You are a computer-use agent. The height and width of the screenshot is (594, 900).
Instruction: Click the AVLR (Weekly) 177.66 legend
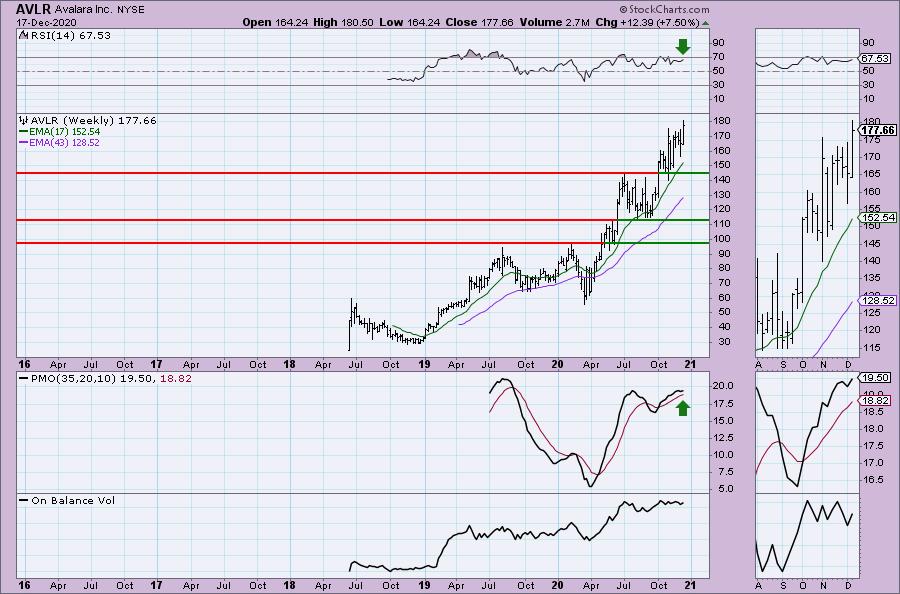pos(94,121)
